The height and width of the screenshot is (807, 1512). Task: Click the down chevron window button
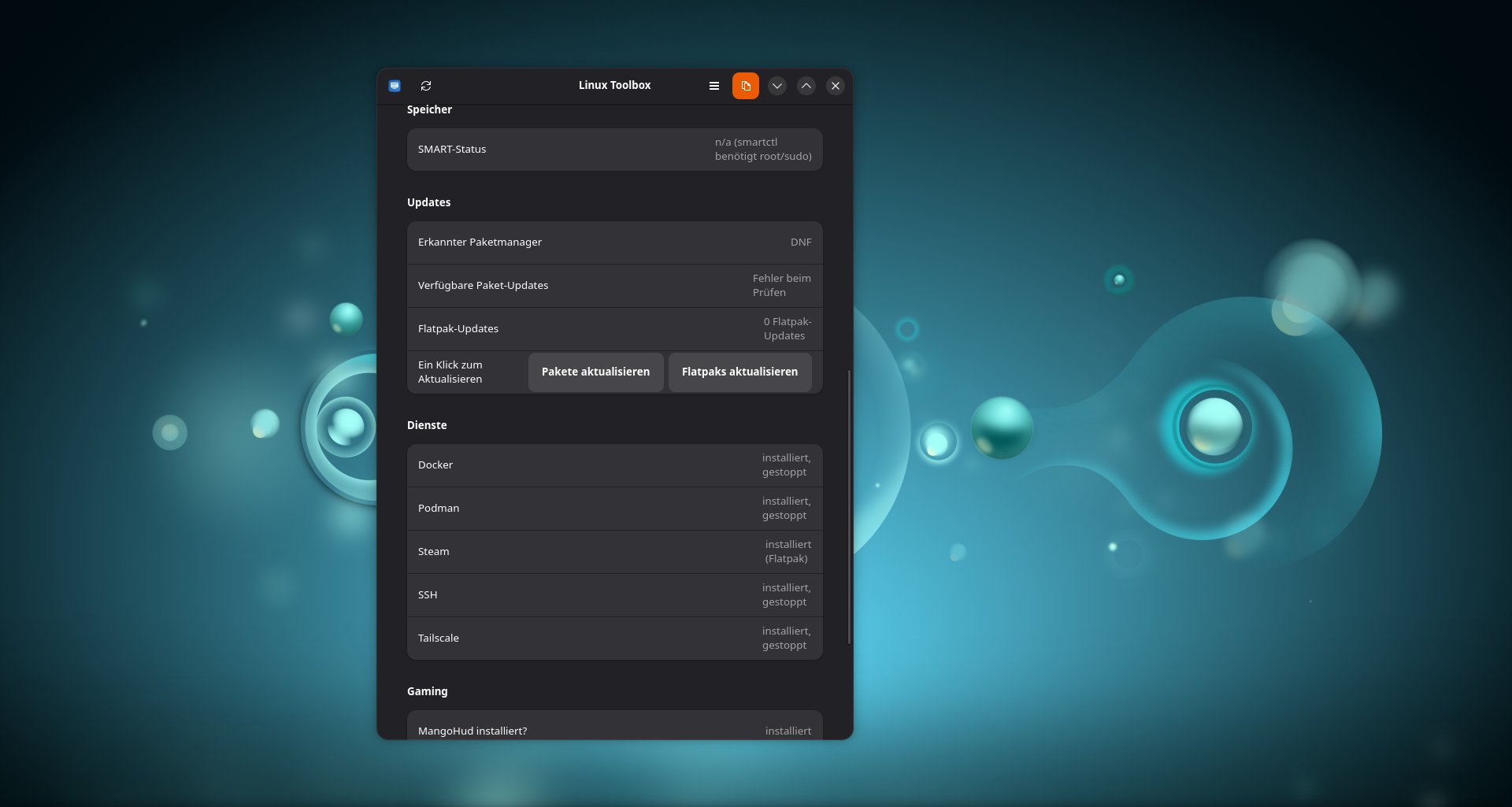click(x=777, y=86)
